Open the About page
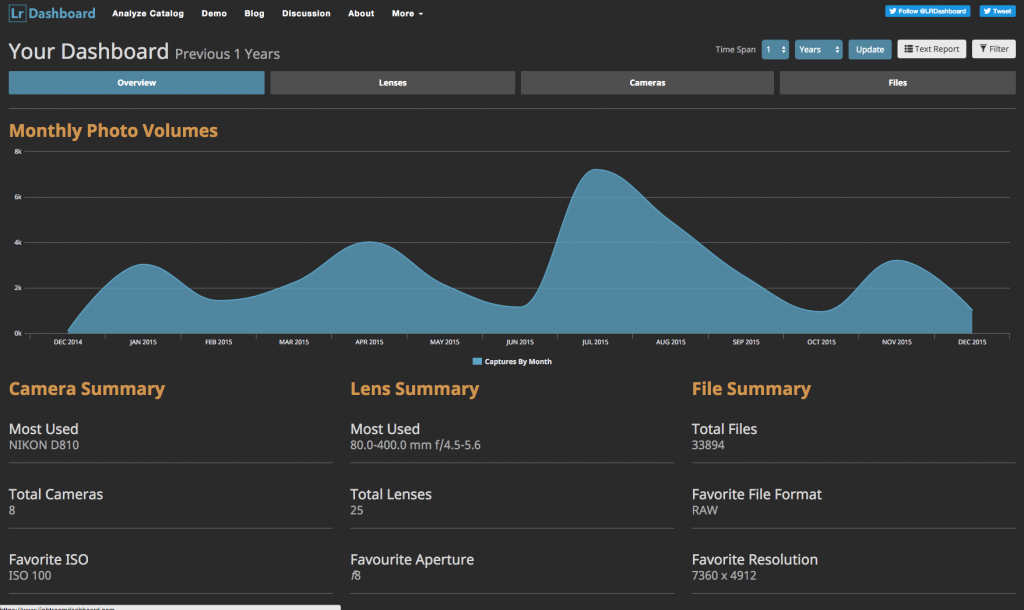This screenshot has height=610, width=1024. [x=361, y=14]
